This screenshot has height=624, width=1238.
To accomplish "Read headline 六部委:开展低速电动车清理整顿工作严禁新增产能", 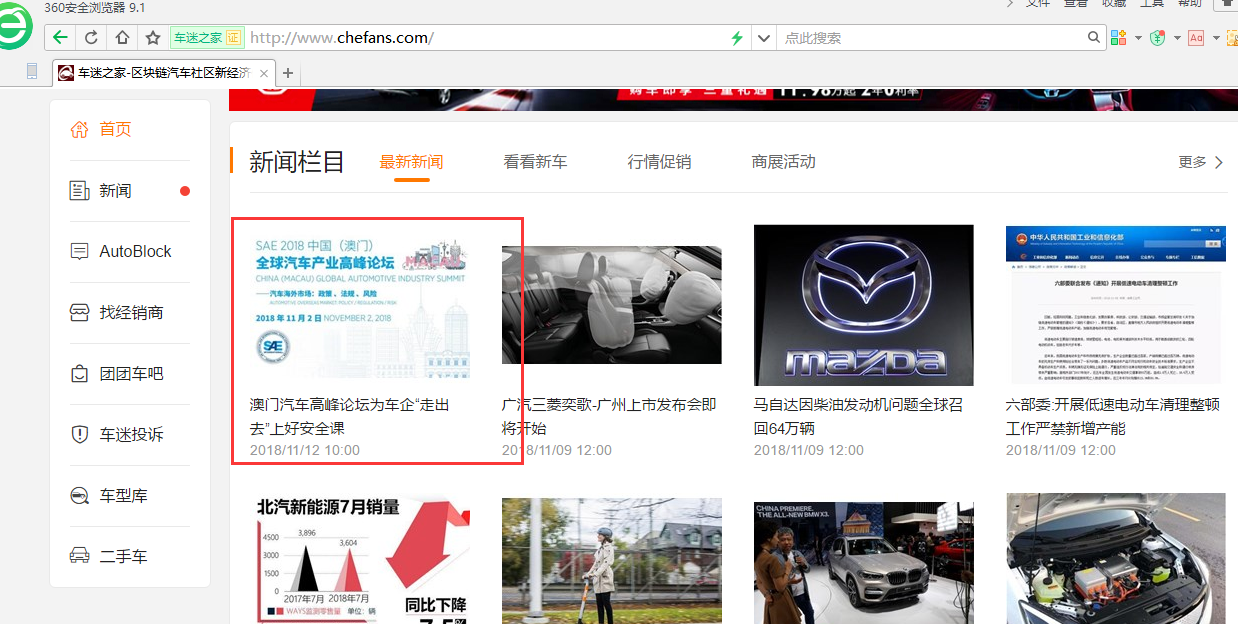I will click(1113, 417).
